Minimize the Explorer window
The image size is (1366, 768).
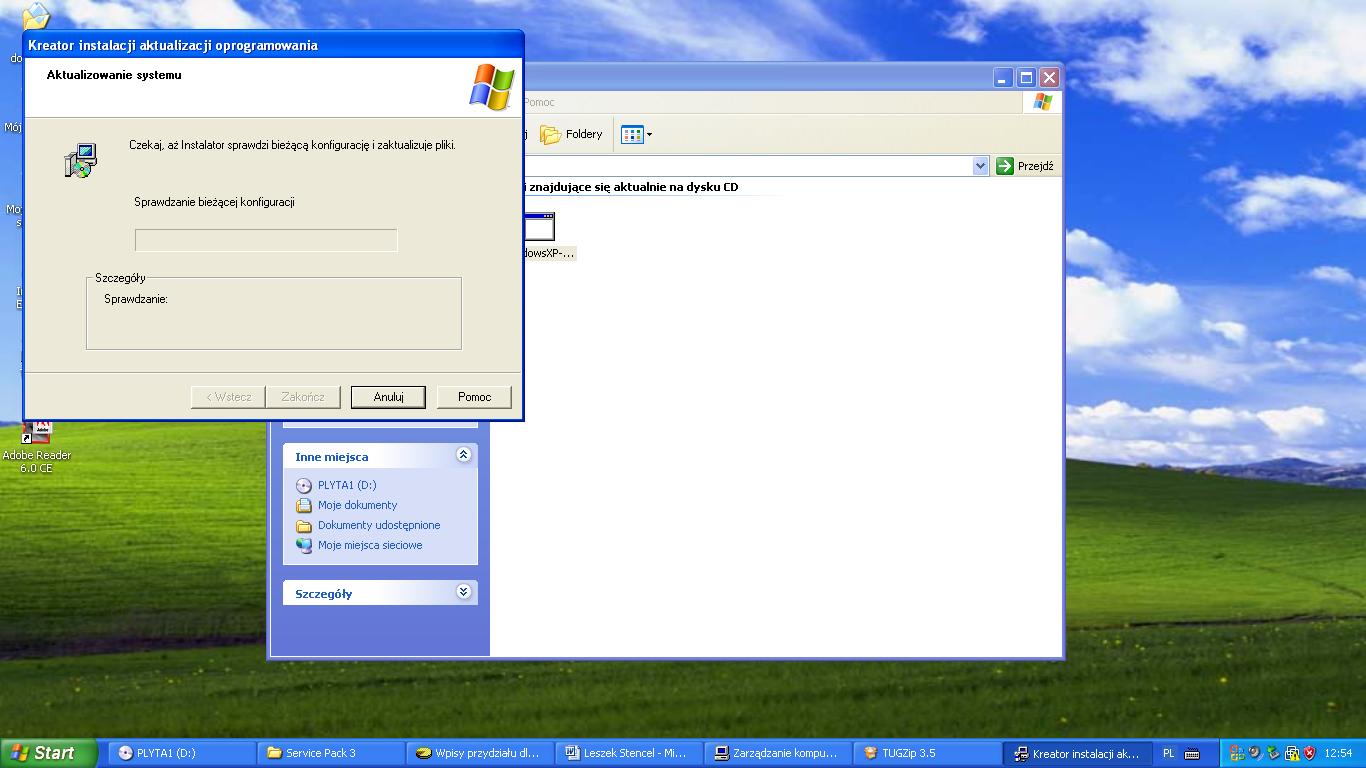[x=1003, y=78]
